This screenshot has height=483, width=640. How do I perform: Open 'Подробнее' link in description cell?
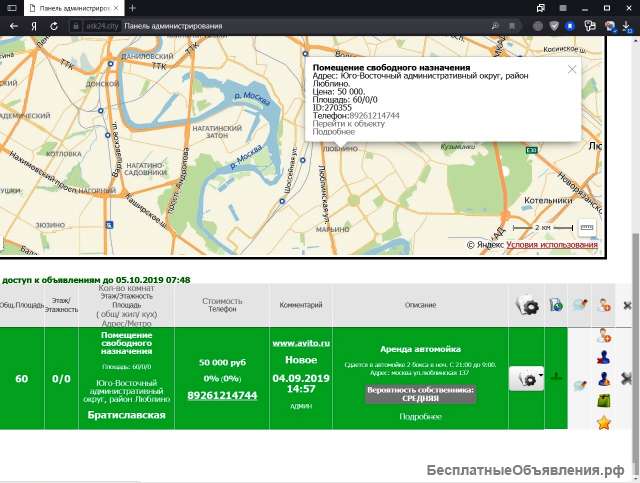[x=420, y=417]
